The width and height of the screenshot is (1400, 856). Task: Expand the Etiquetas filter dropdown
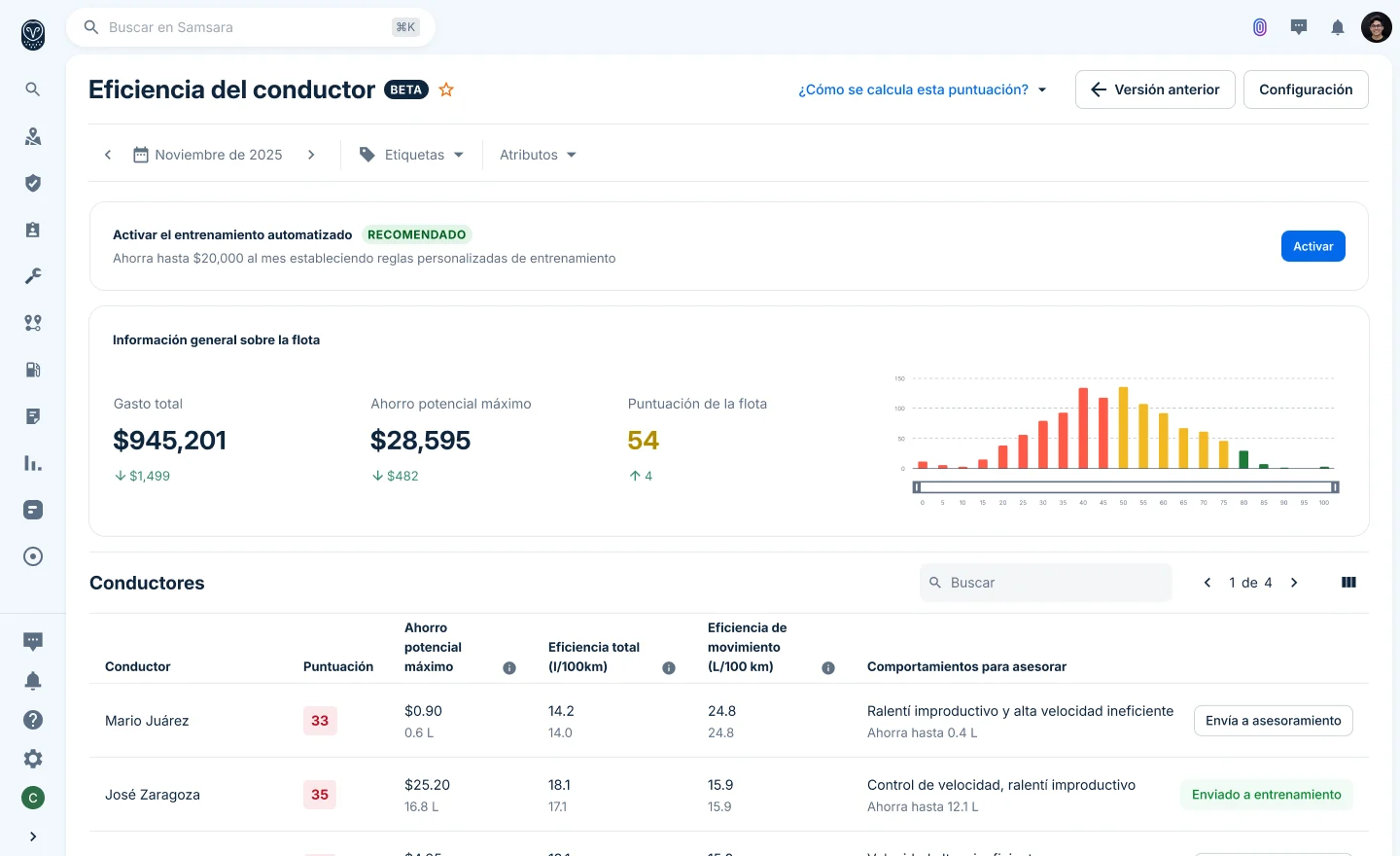[411, 155]
